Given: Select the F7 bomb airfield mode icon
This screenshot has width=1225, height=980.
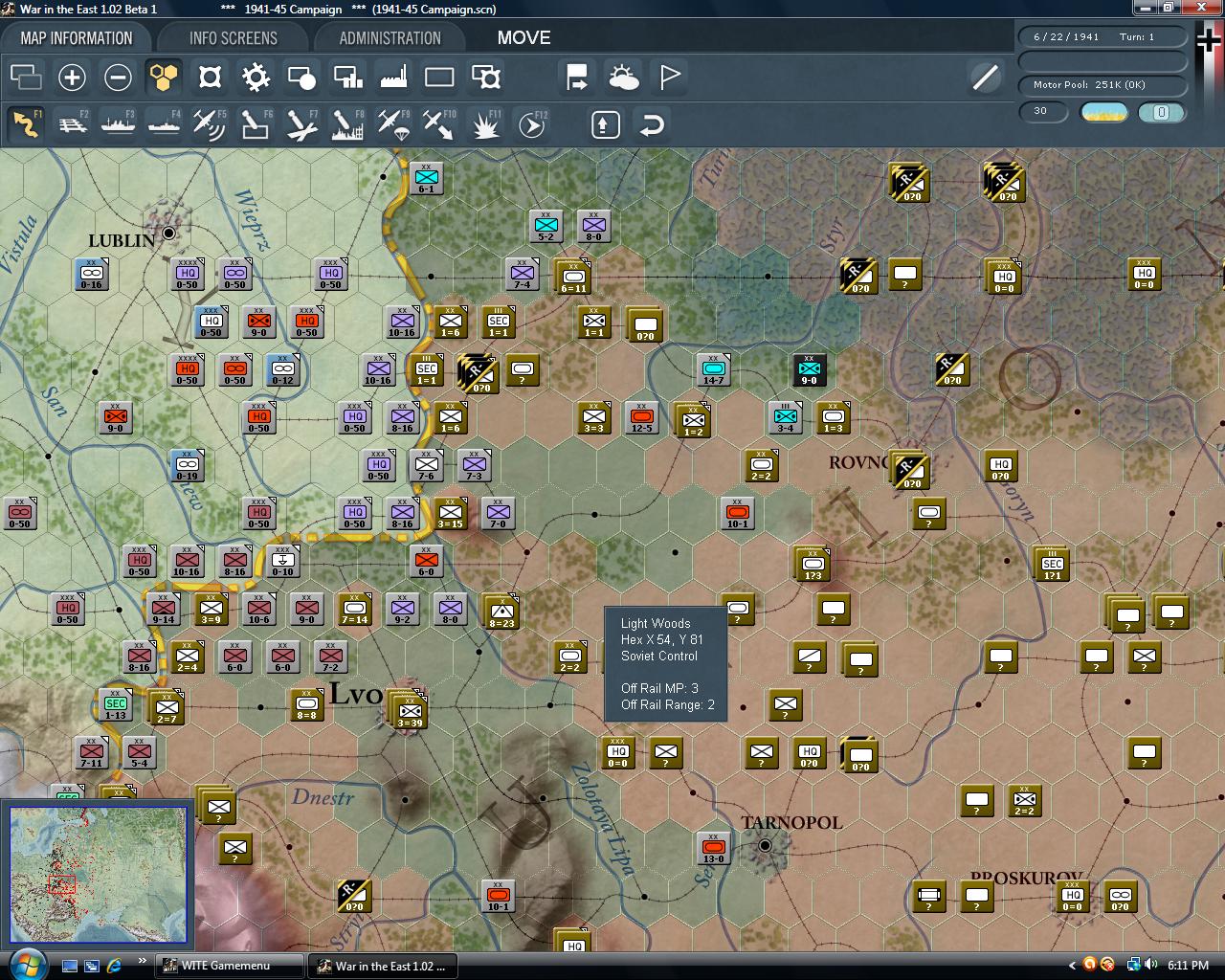Looking at the screenshot, I should pyautogui.click(x=301, y=124).
